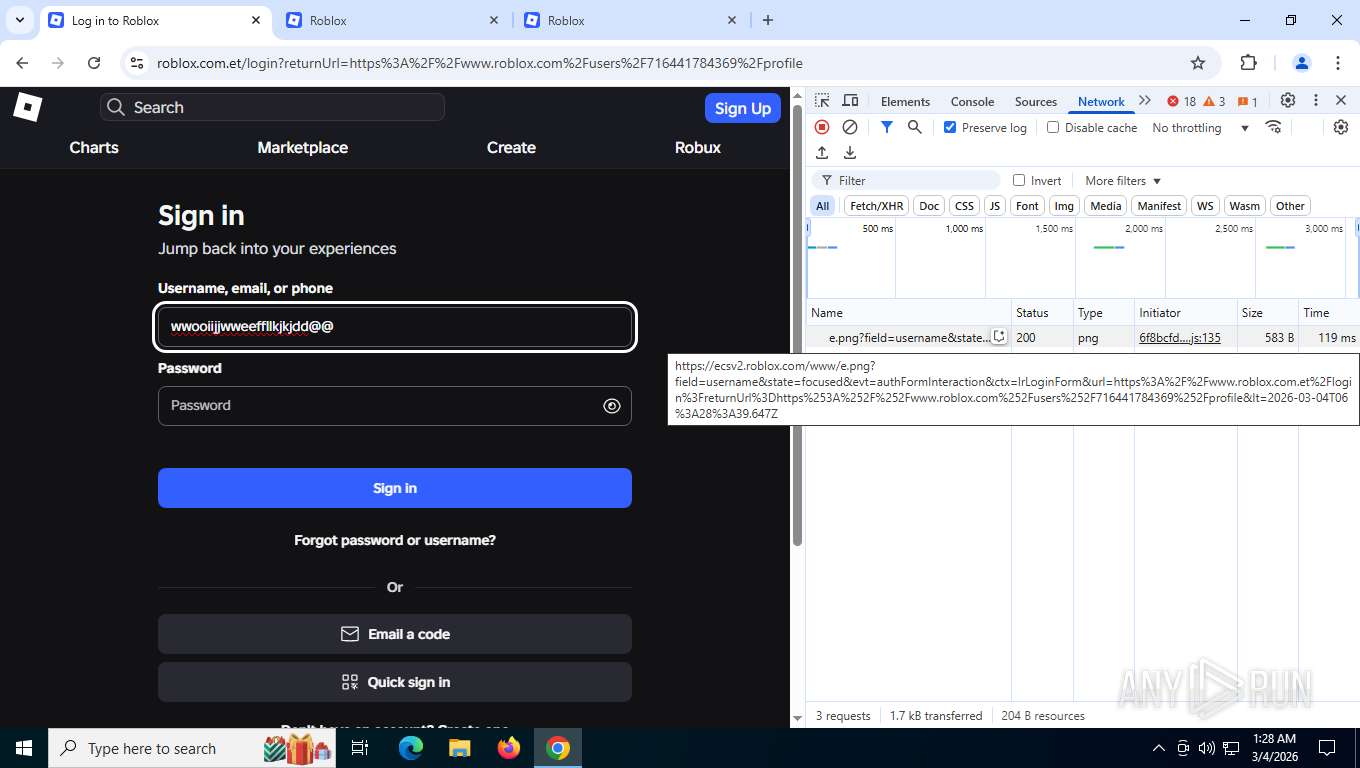Open the Charts nav item
Screen dimensions: 1360x768
(x=94, y=147)
